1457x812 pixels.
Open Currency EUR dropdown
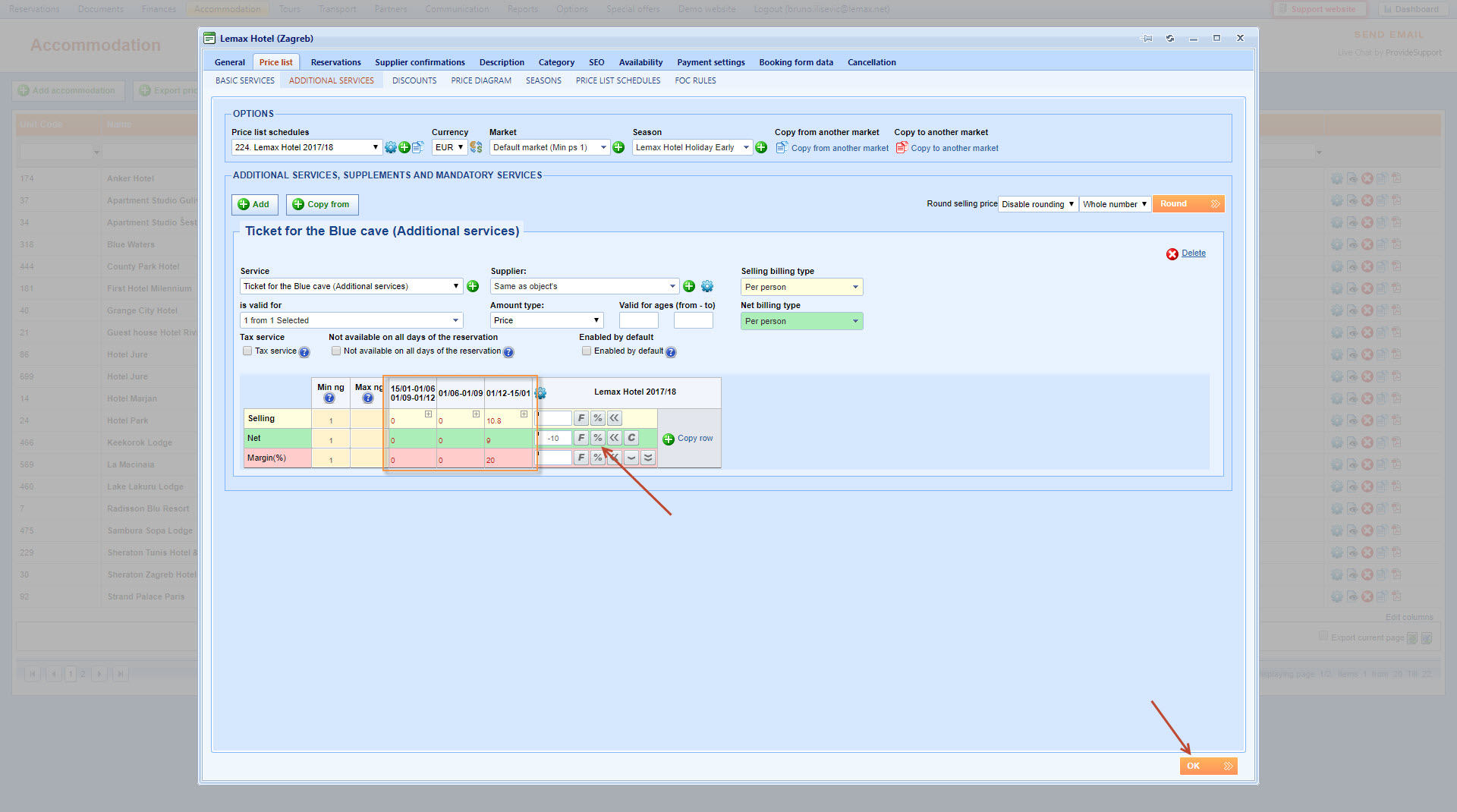[449, 147]
